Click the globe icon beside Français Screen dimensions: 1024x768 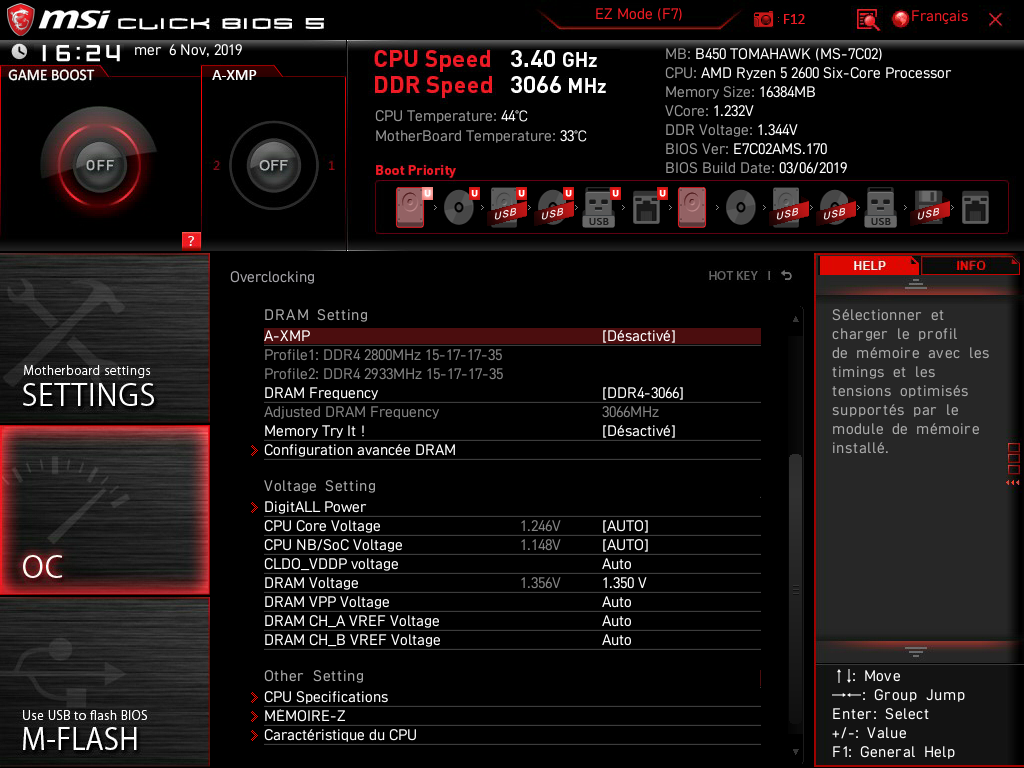point(901,19)
